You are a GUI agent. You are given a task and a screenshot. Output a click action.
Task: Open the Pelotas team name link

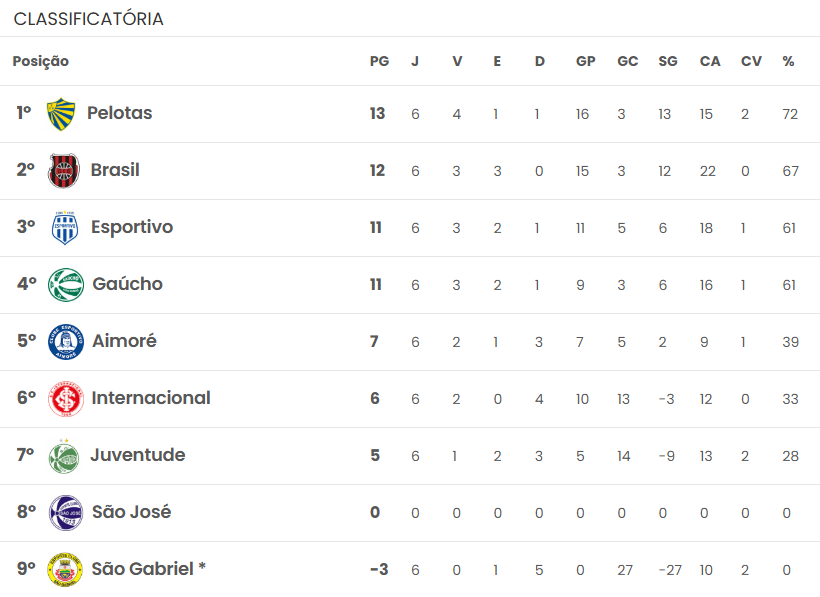120,113
